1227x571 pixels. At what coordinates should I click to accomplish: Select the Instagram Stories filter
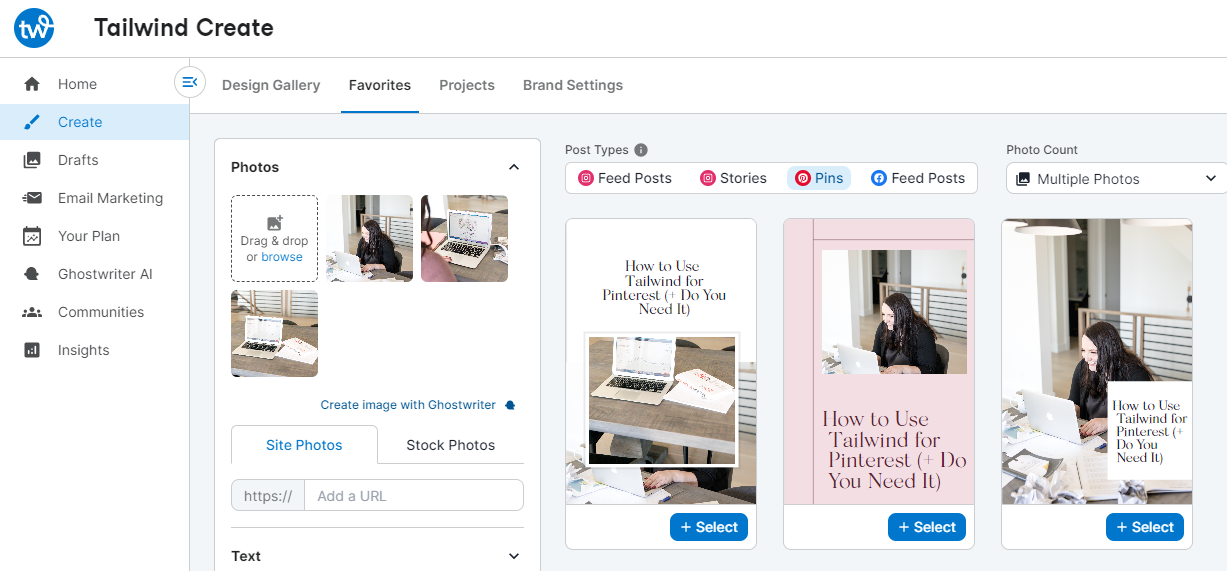click(733, 178)
